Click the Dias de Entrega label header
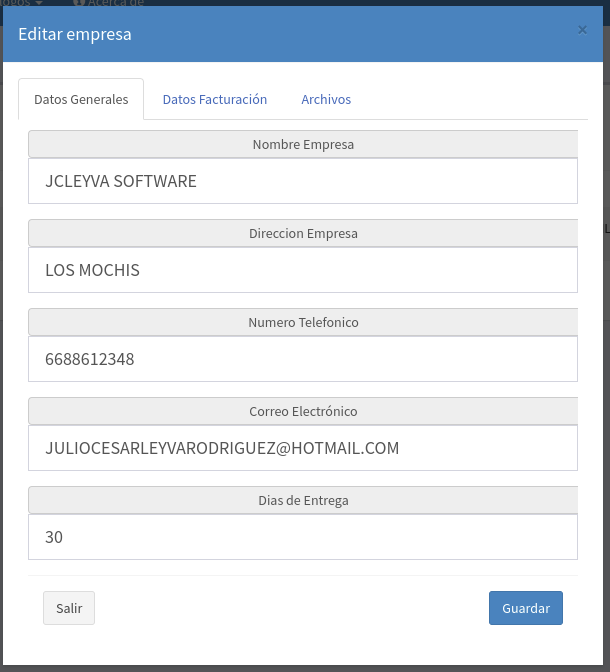The width and height of the screenshot is (610, 672). (303, 500)
